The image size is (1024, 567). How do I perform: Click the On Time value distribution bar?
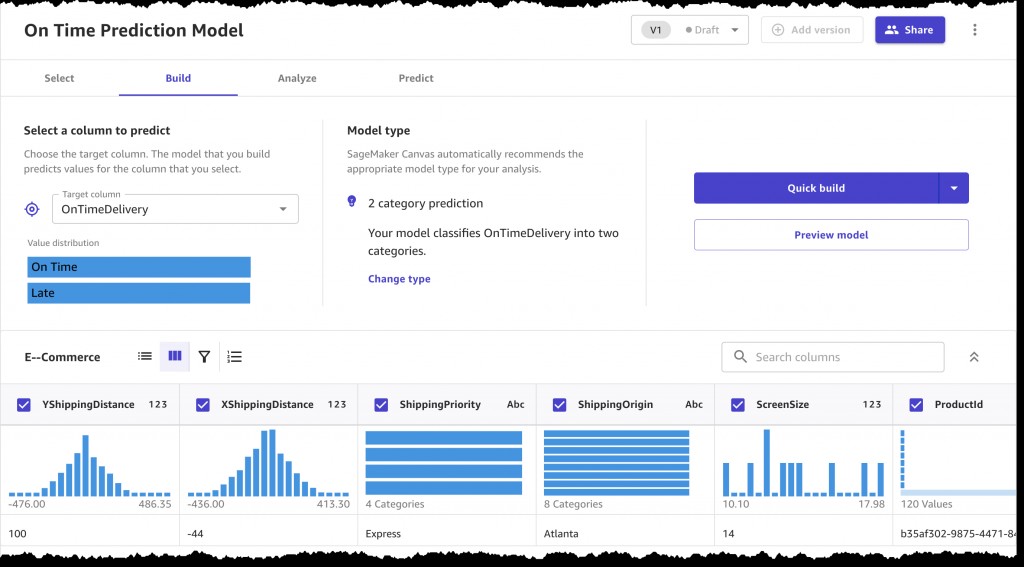click(x=139, y=267)
